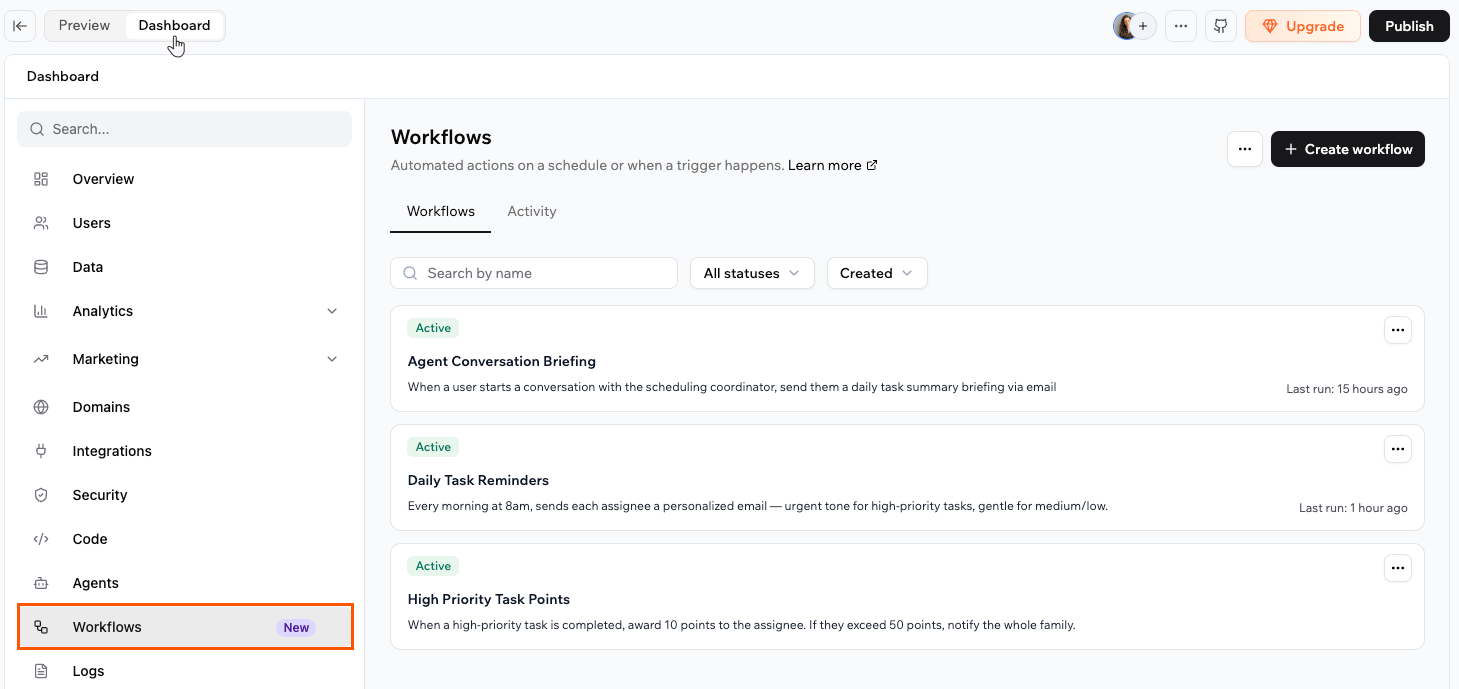
Task: Click Active badge on High Priority Task Points
Action: pyautogui.click(x=433, y=566)
